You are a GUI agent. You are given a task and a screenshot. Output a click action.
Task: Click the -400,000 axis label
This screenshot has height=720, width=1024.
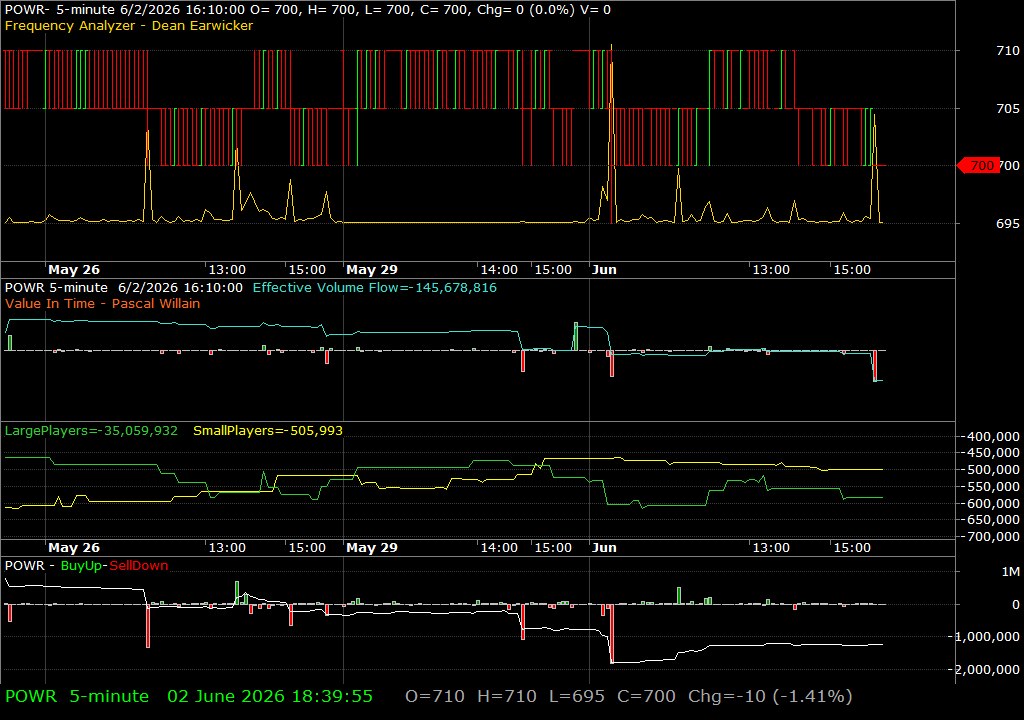coord(990,436)
